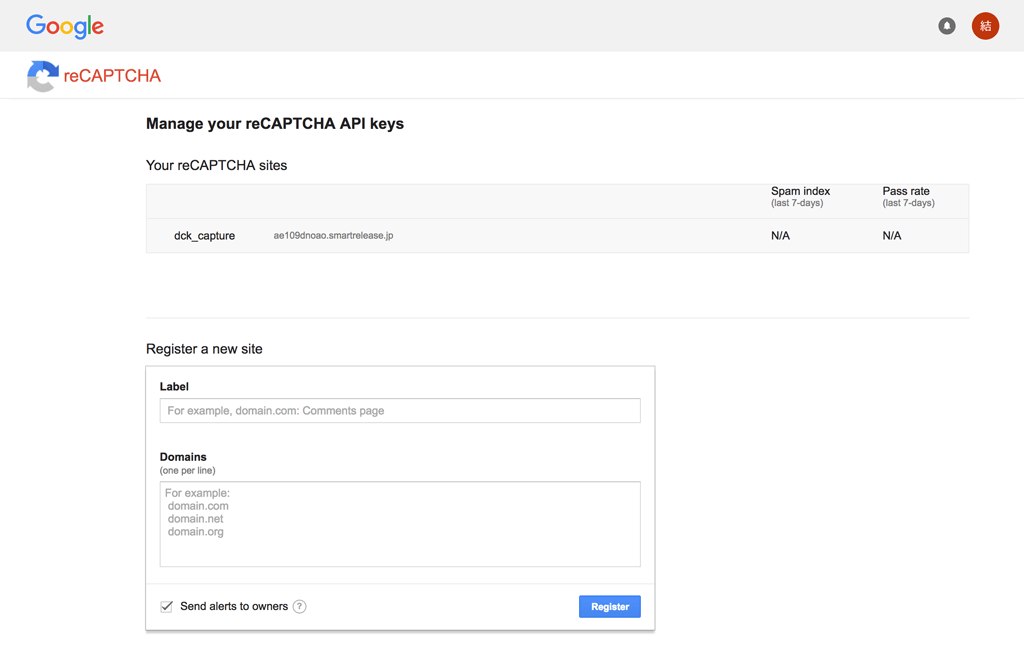Click the reCAPTCHA title text
Viewport: 1024px width, 669px height.
pos(112,76)
